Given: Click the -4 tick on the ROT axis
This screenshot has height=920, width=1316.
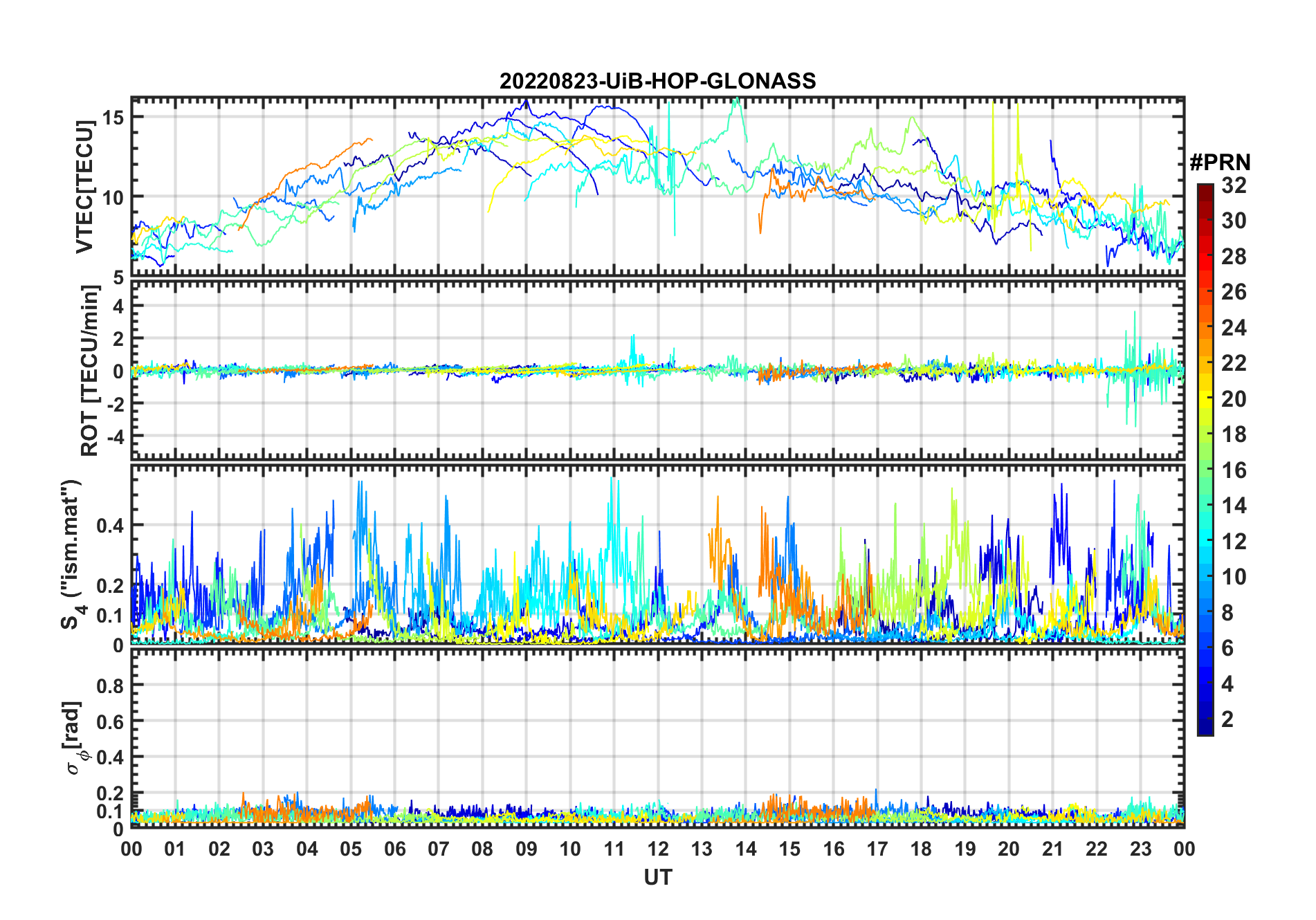Looking at the screenshot, I should coord(115,436).
